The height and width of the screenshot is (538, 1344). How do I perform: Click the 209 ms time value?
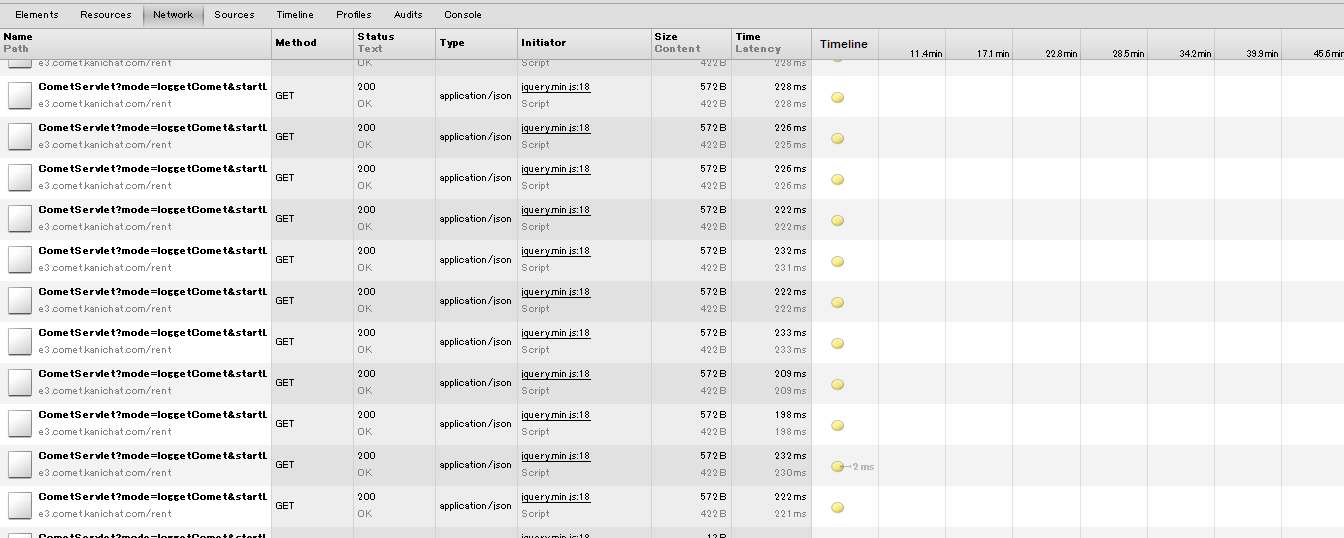point(790,374)
